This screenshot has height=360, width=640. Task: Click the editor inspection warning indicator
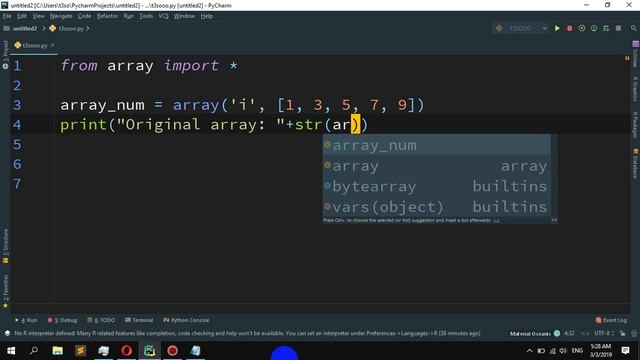(x=627, y=58)
